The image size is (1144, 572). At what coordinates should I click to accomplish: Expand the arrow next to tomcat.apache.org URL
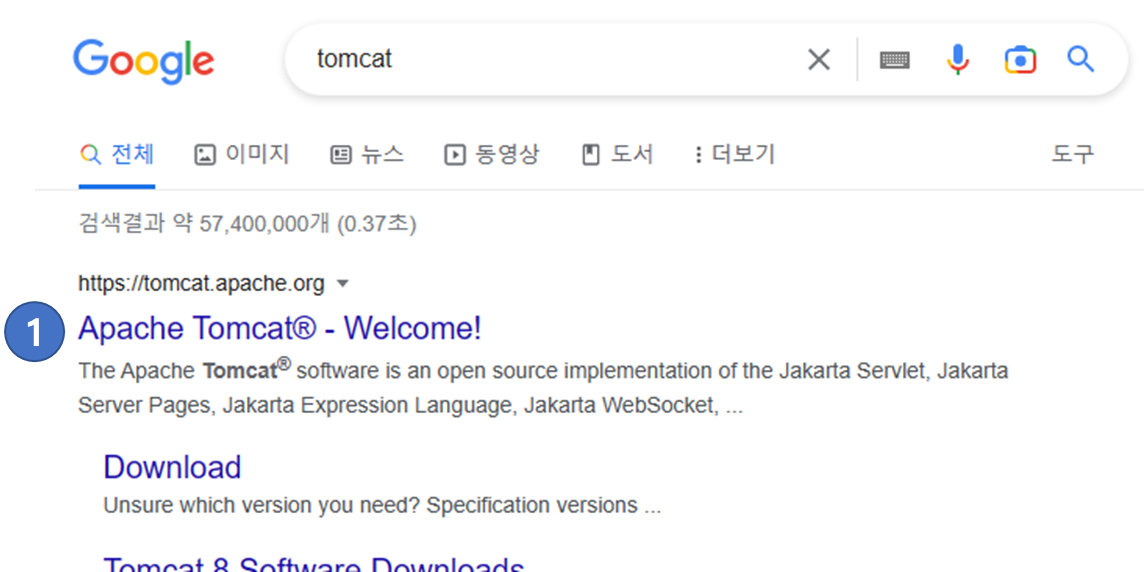(x=342, y=284)
